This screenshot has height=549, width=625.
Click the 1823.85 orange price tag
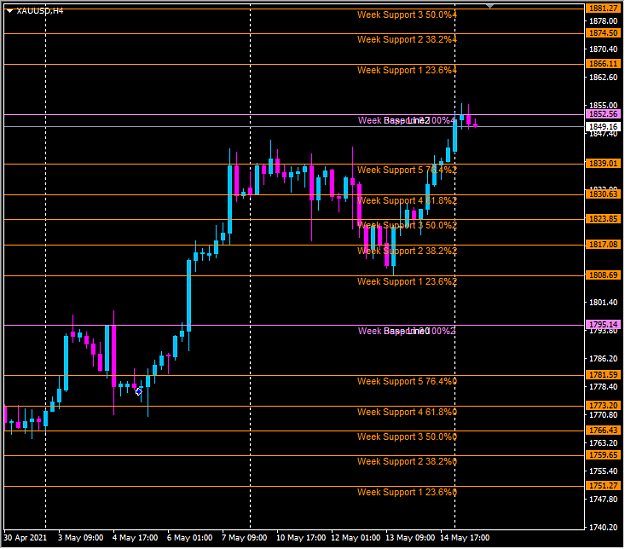click(603, 219)
